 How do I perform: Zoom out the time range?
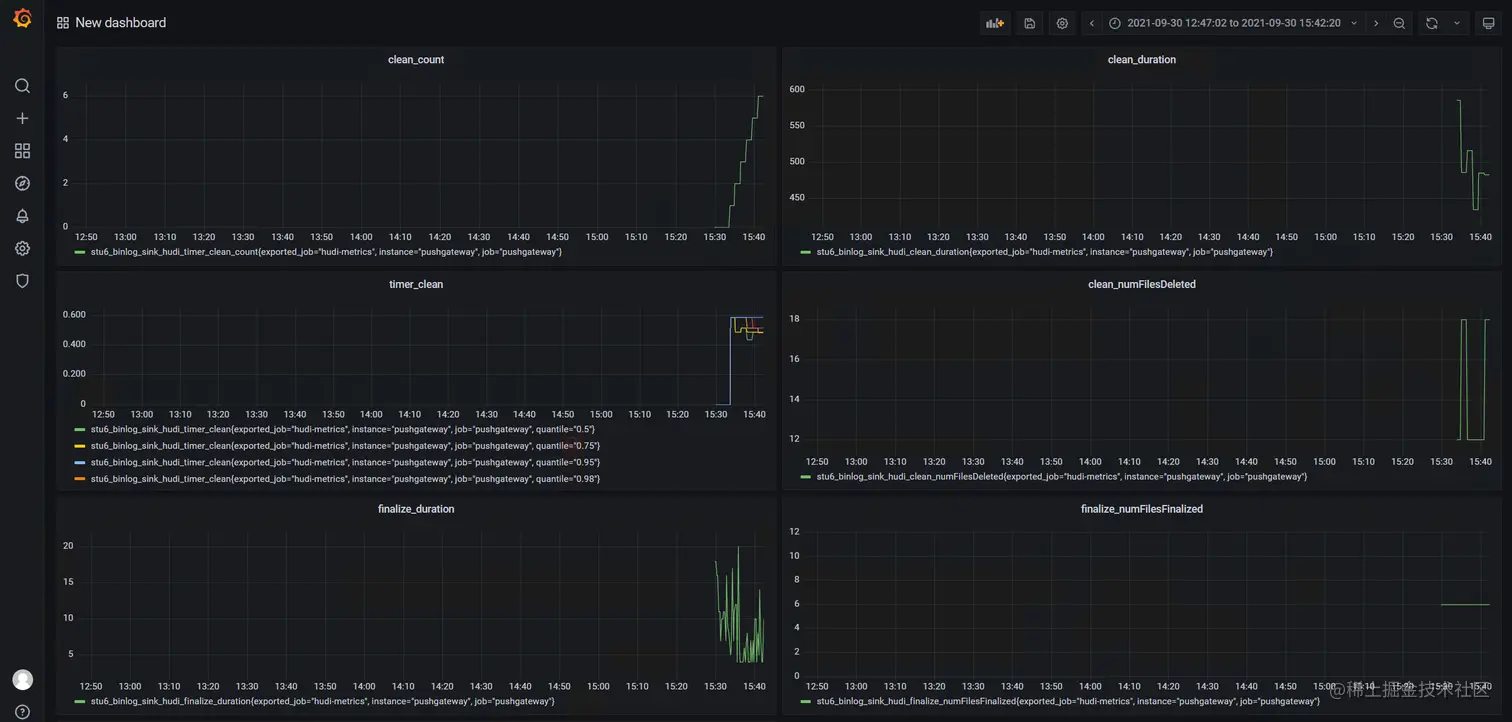(1399, 23)
